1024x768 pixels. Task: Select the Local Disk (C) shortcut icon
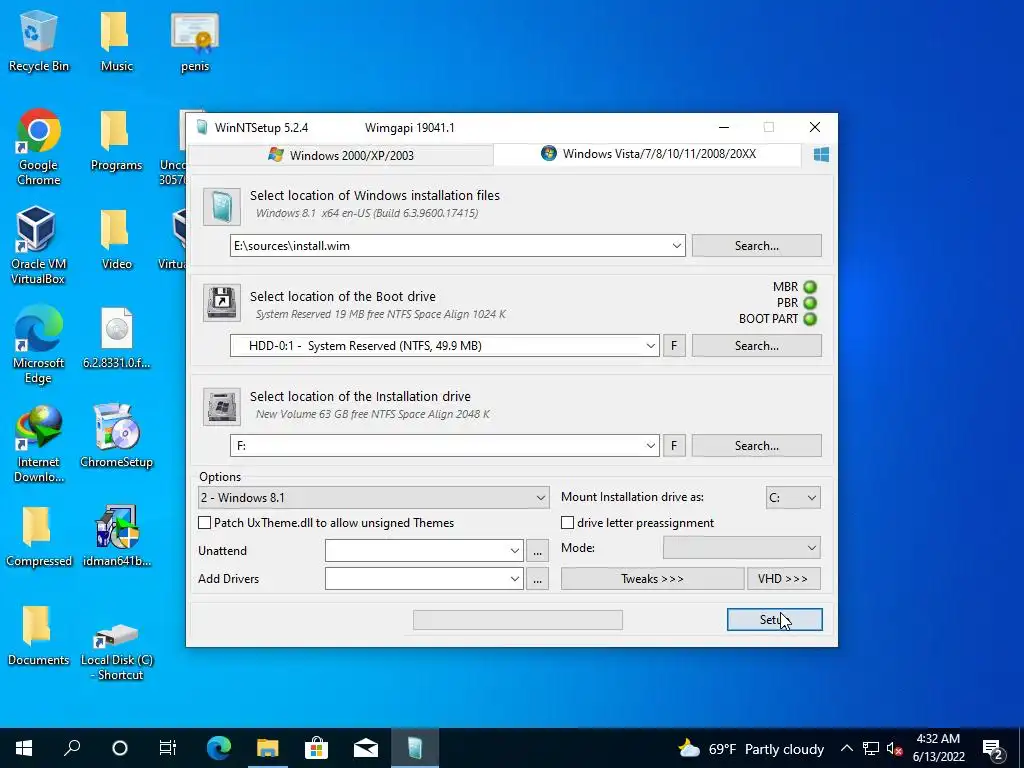(116, 650)
